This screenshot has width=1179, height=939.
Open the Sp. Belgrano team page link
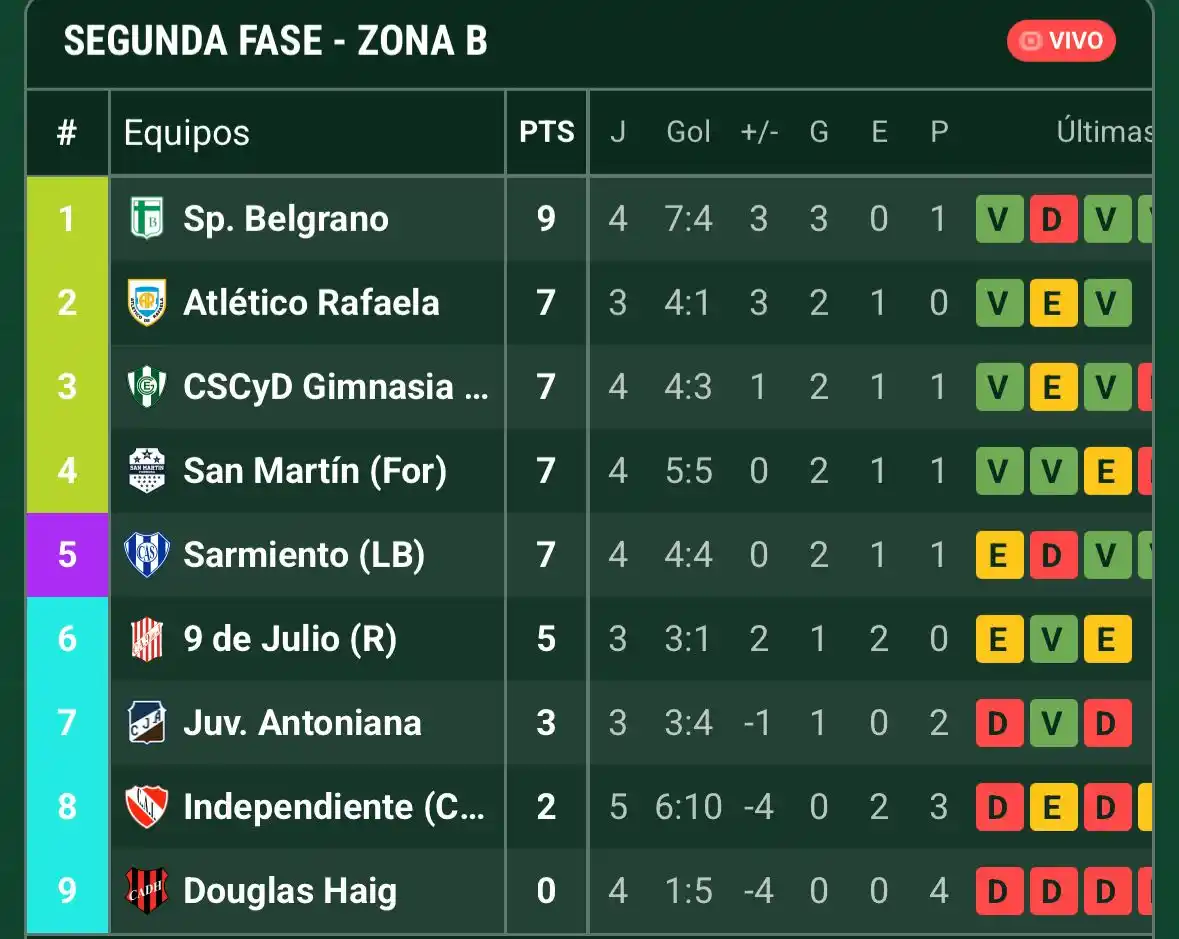pyautogui.click(x=285, y=219)
